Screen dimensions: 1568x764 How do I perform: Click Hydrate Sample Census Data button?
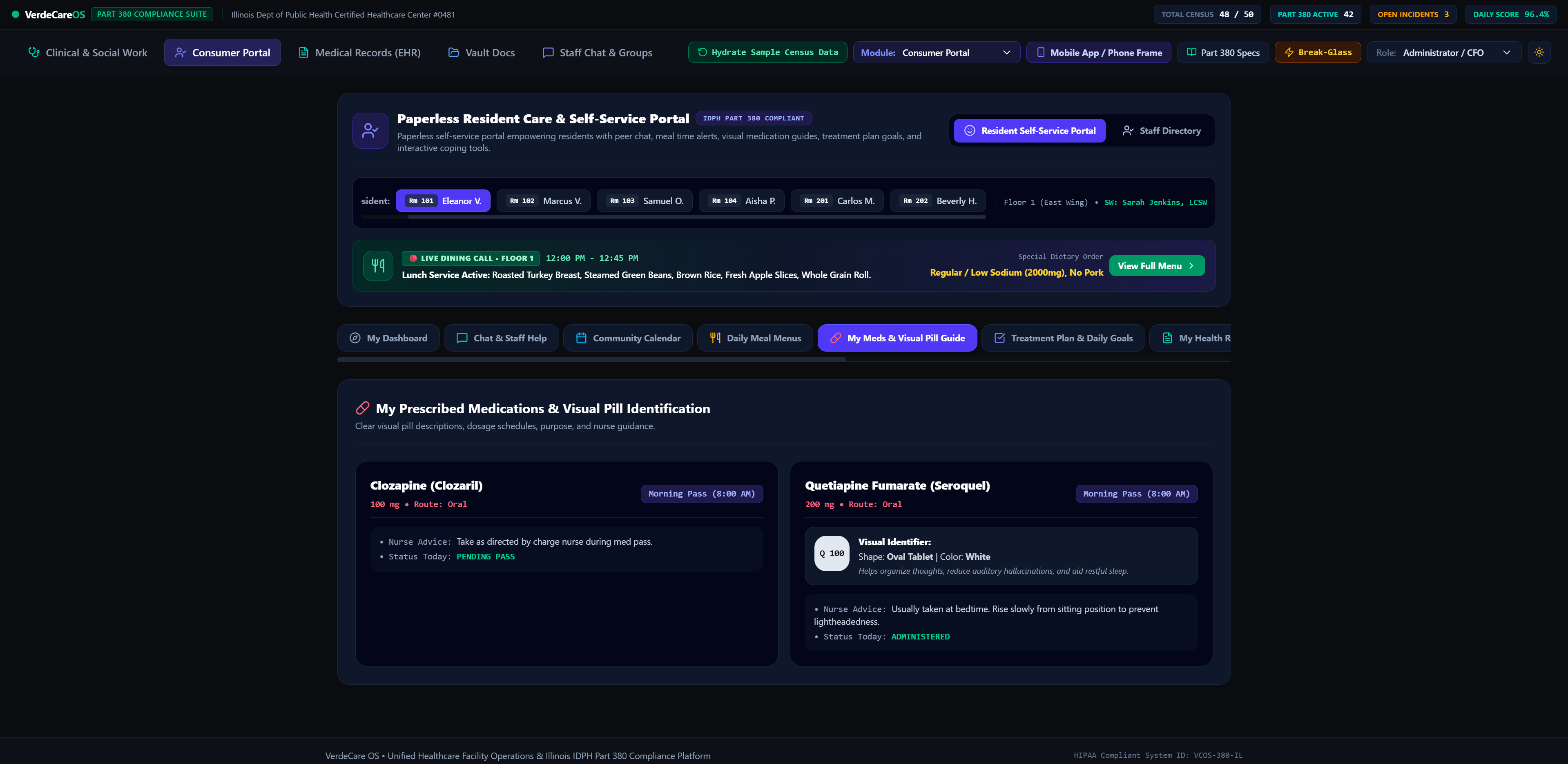click(767, 52)
